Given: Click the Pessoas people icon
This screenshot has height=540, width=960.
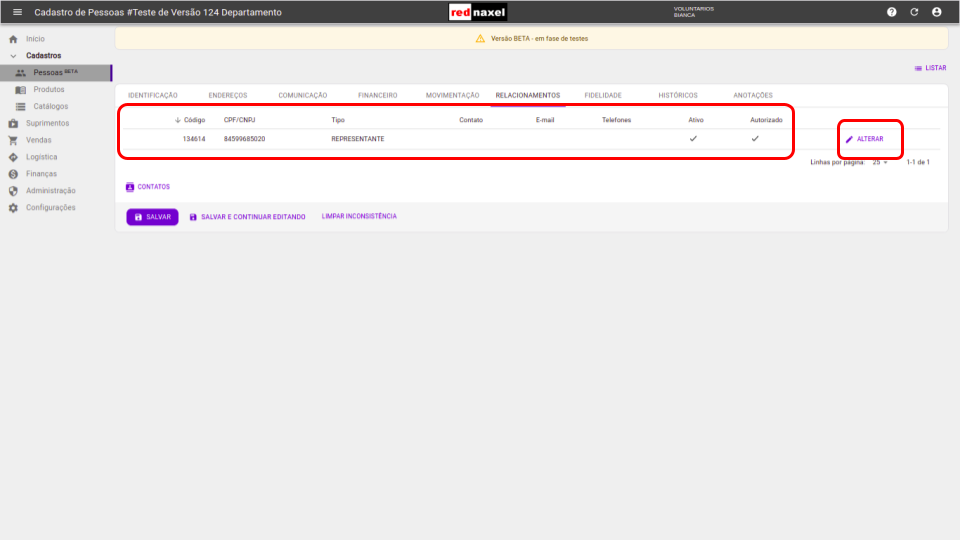Looking at the screenshot, I should (20, 73).
